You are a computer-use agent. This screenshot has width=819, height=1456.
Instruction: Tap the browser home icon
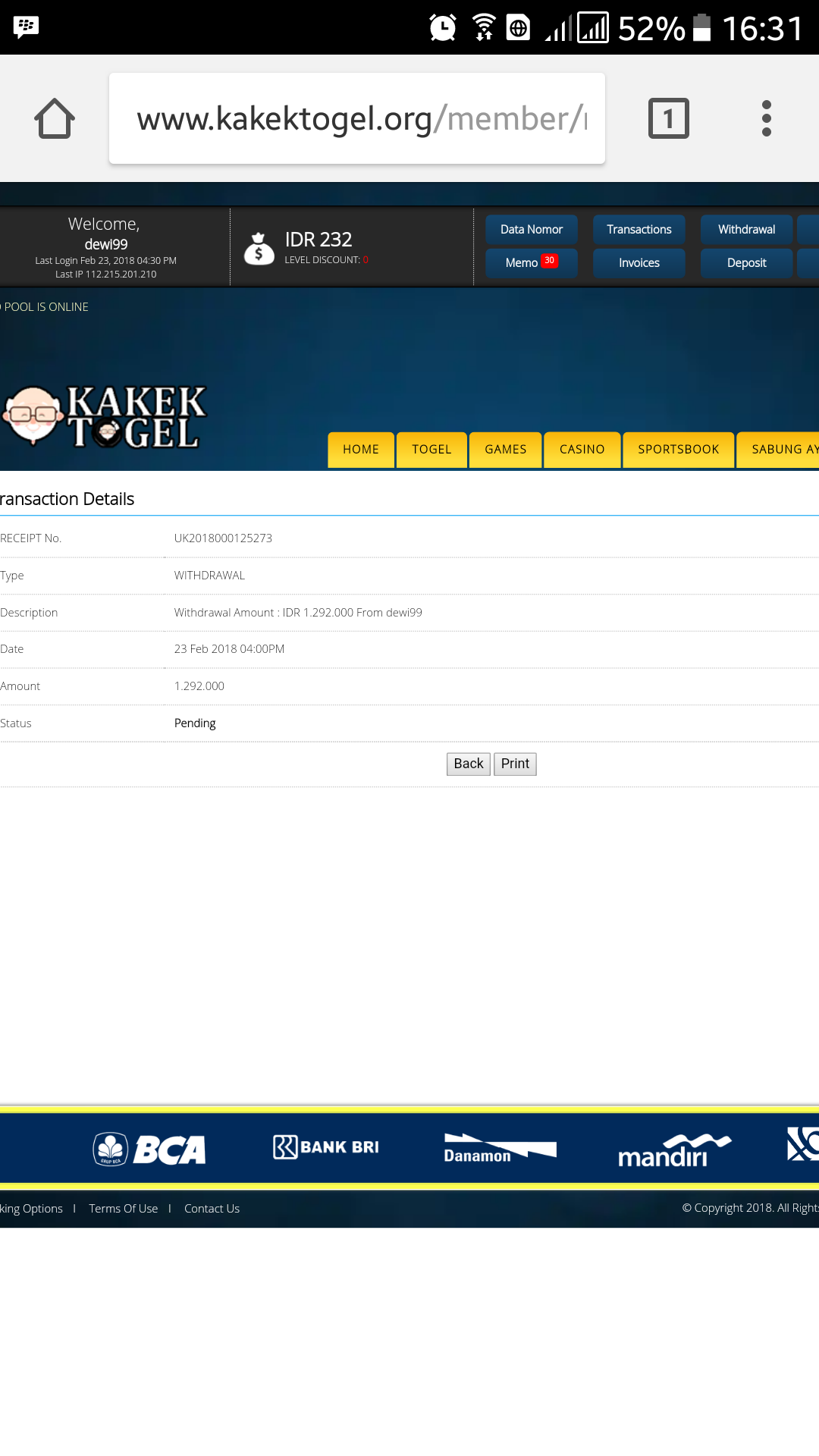coord(55,118)
